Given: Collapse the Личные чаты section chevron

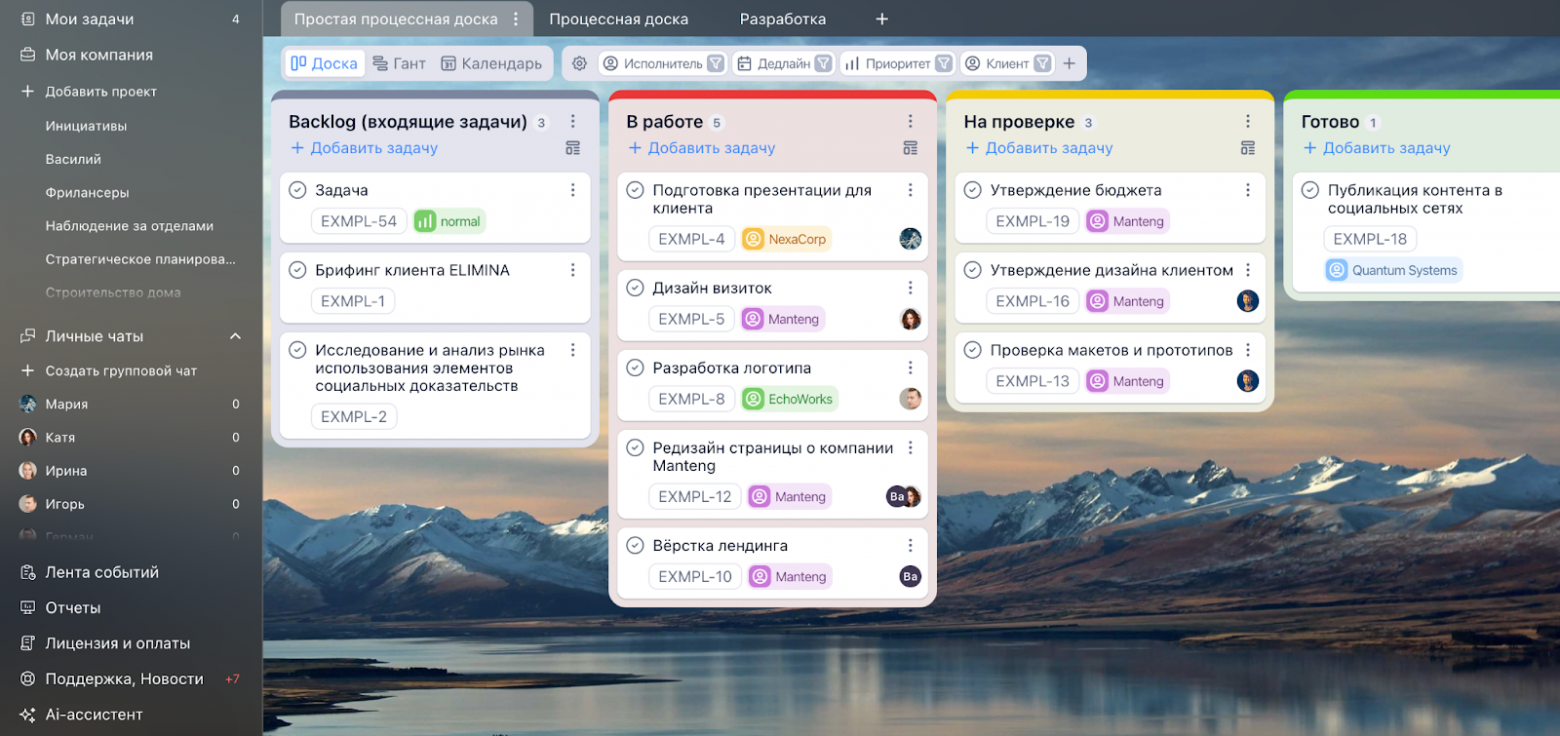Looking at the screenshot, I should 235,336.
